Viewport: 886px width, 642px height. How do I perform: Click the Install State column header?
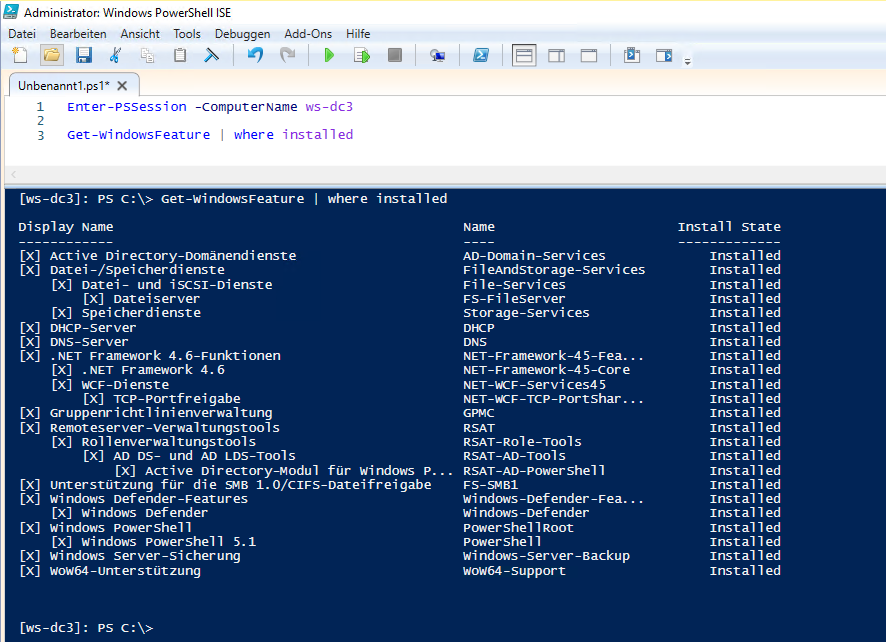tap(729, 227)
